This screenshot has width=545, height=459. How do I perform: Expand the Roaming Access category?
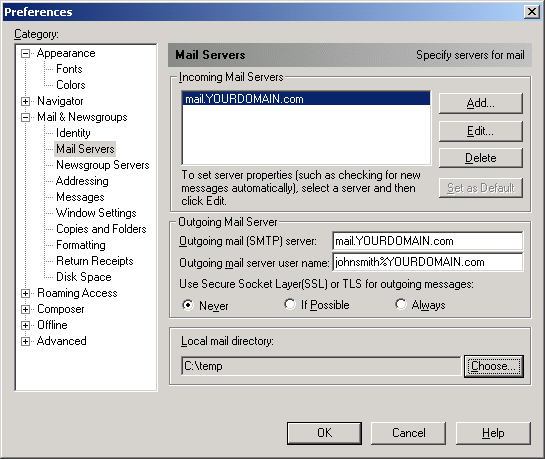point(25,294)
